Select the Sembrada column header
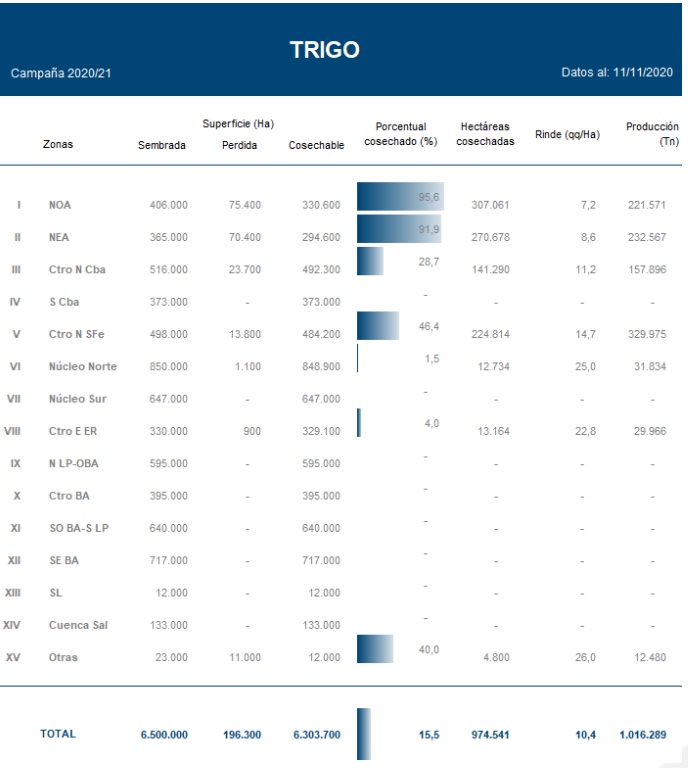Viewport: 700px width, 768px height. [162, 145]
